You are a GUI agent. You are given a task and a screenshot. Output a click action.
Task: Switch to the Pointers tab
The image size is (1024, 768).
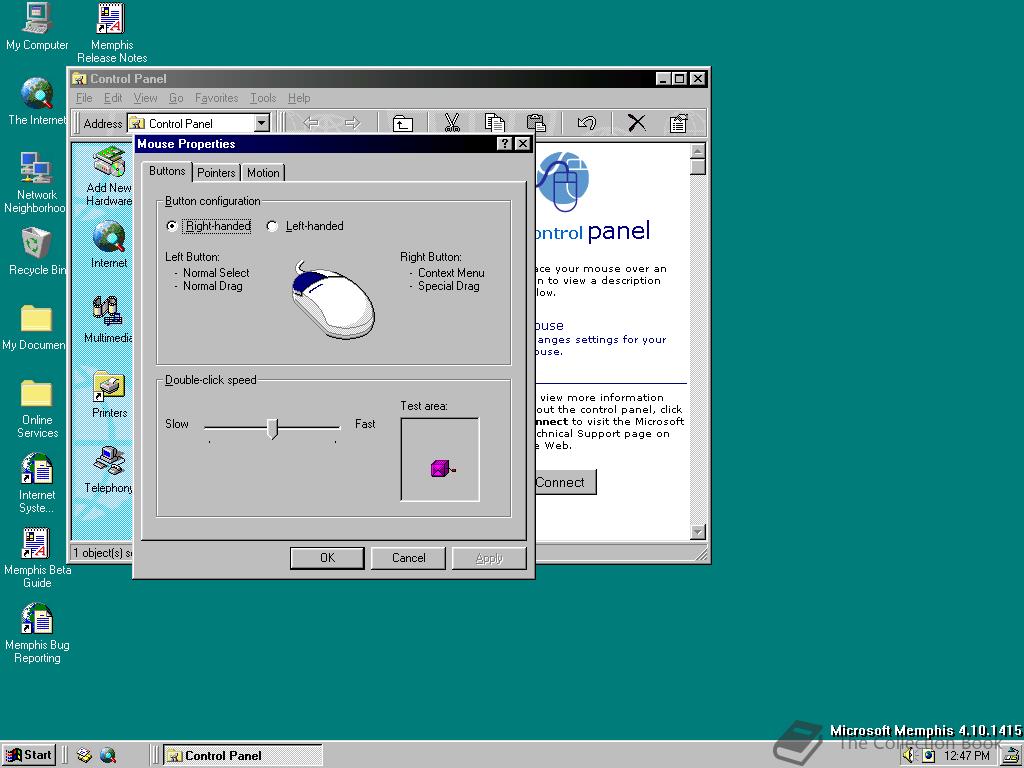pos(216,172)
